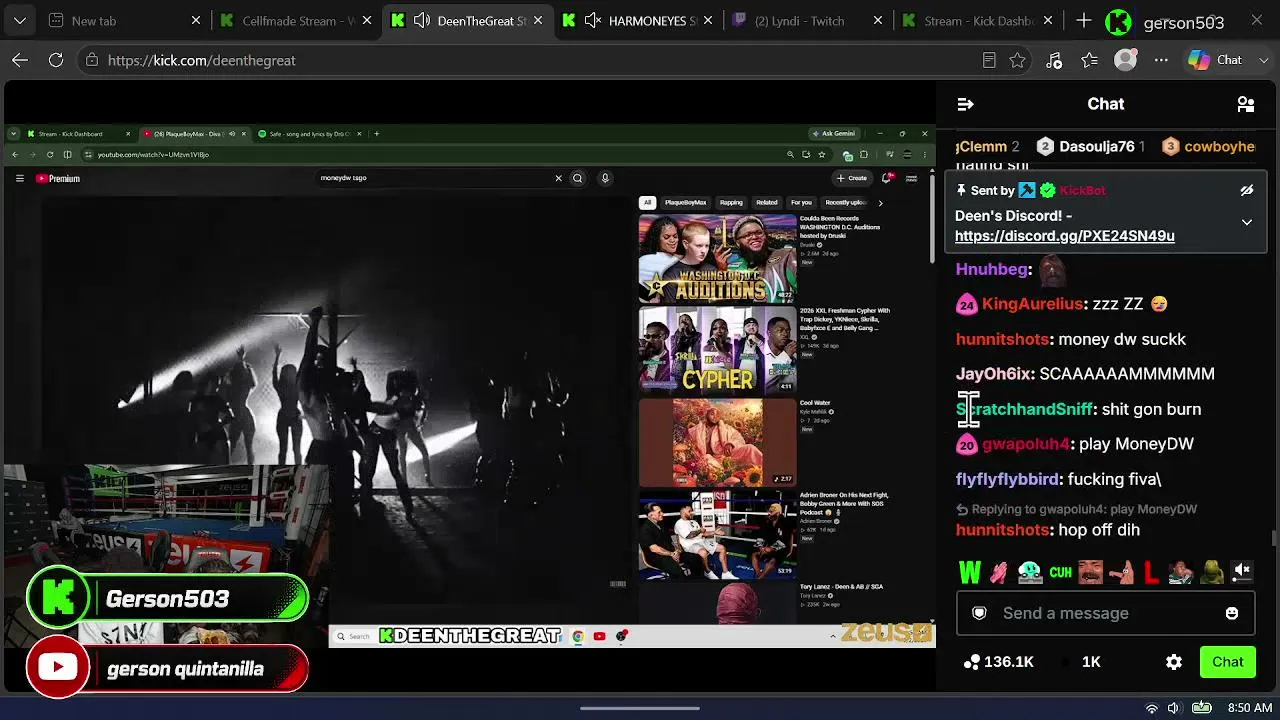Switch to Stream - Kick Dashboard tab
This screenshot has width=1280, height=720.
pos(979,21)
